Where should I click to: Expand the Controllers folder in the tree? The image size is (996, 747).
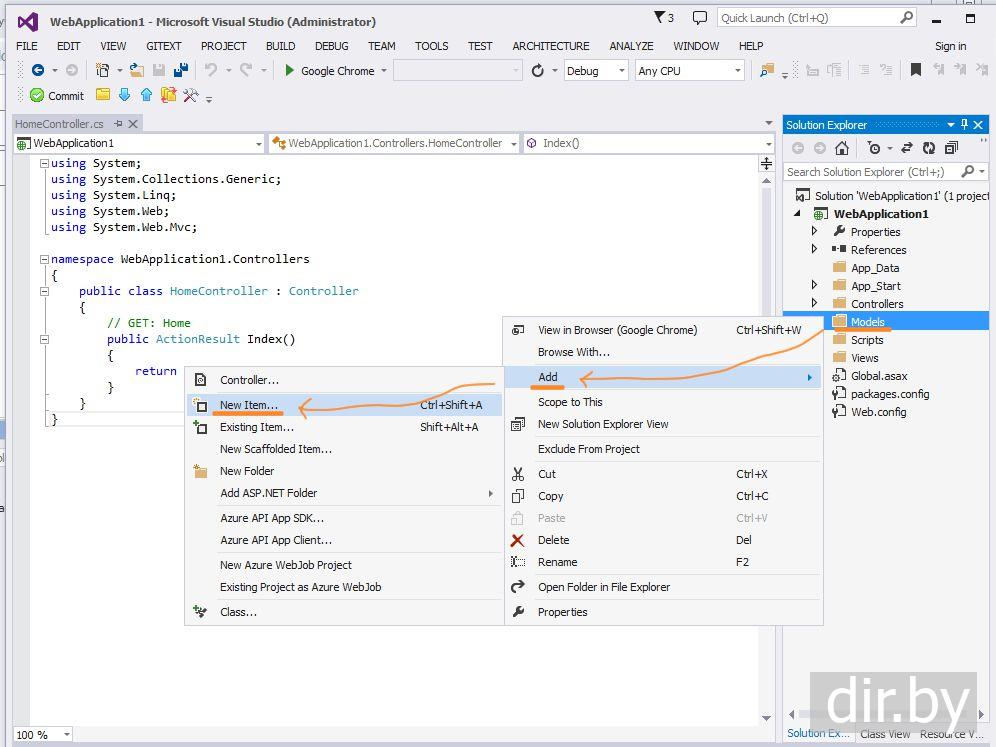click(x=815, y=303)
